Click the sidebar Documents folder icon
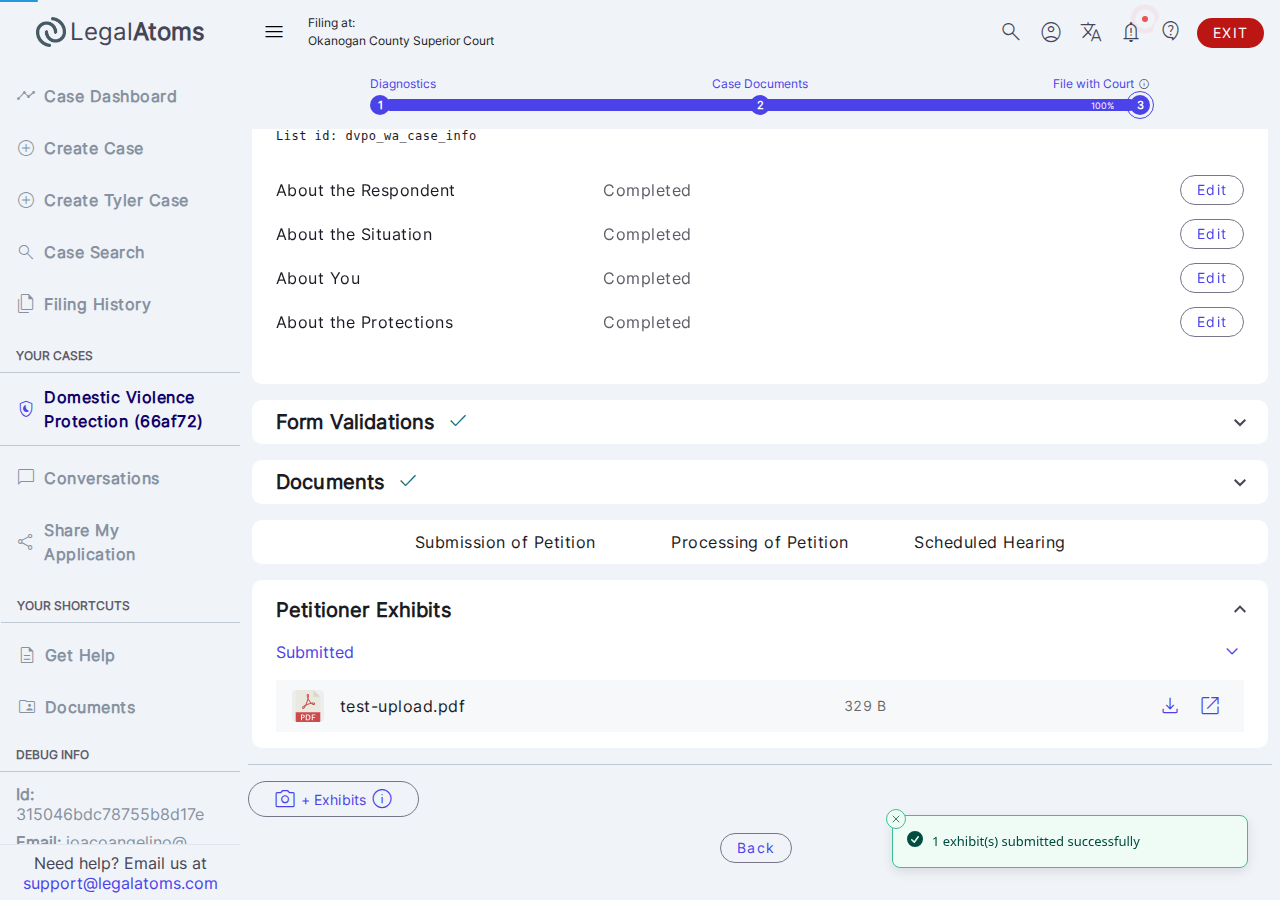1280x900 pixels. 27,707
